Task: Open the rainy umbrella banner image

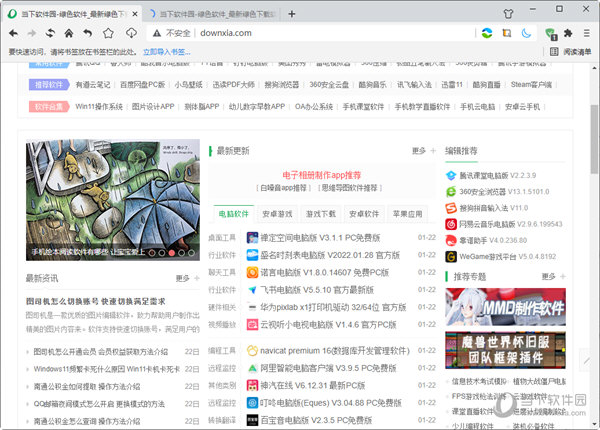Action: click(113, 200)
